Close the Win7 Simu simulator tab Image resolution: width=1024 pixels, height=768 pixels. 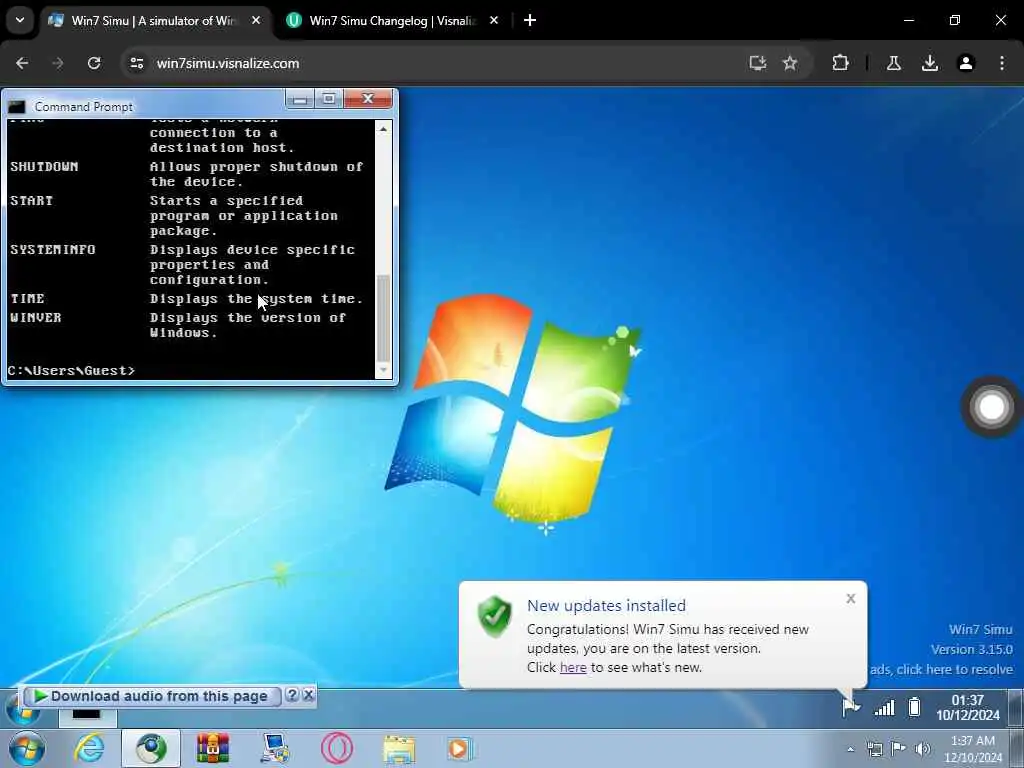[256, 21]
